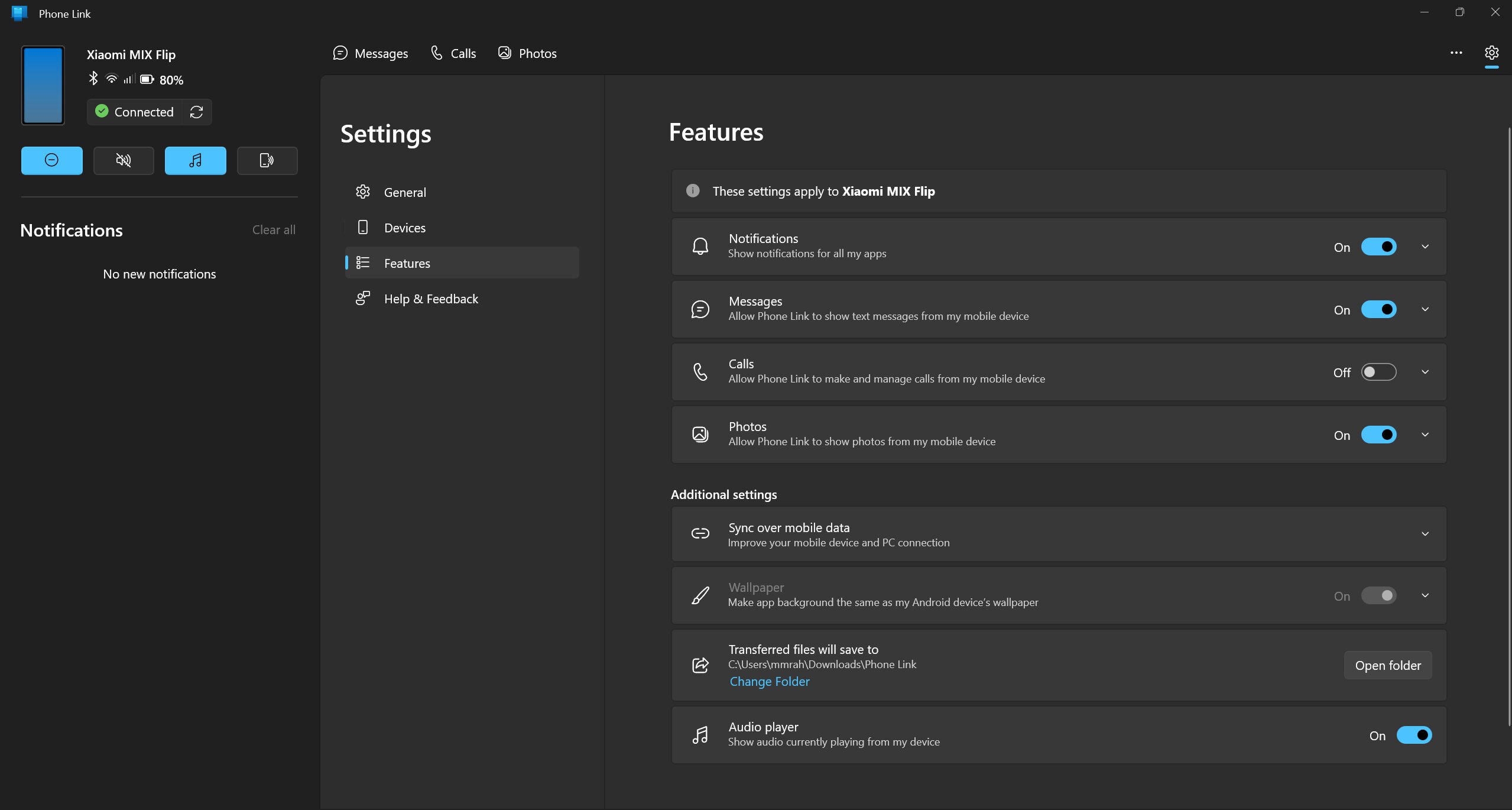
Task: Click the calls phone icon
Action: pos(700,371)
